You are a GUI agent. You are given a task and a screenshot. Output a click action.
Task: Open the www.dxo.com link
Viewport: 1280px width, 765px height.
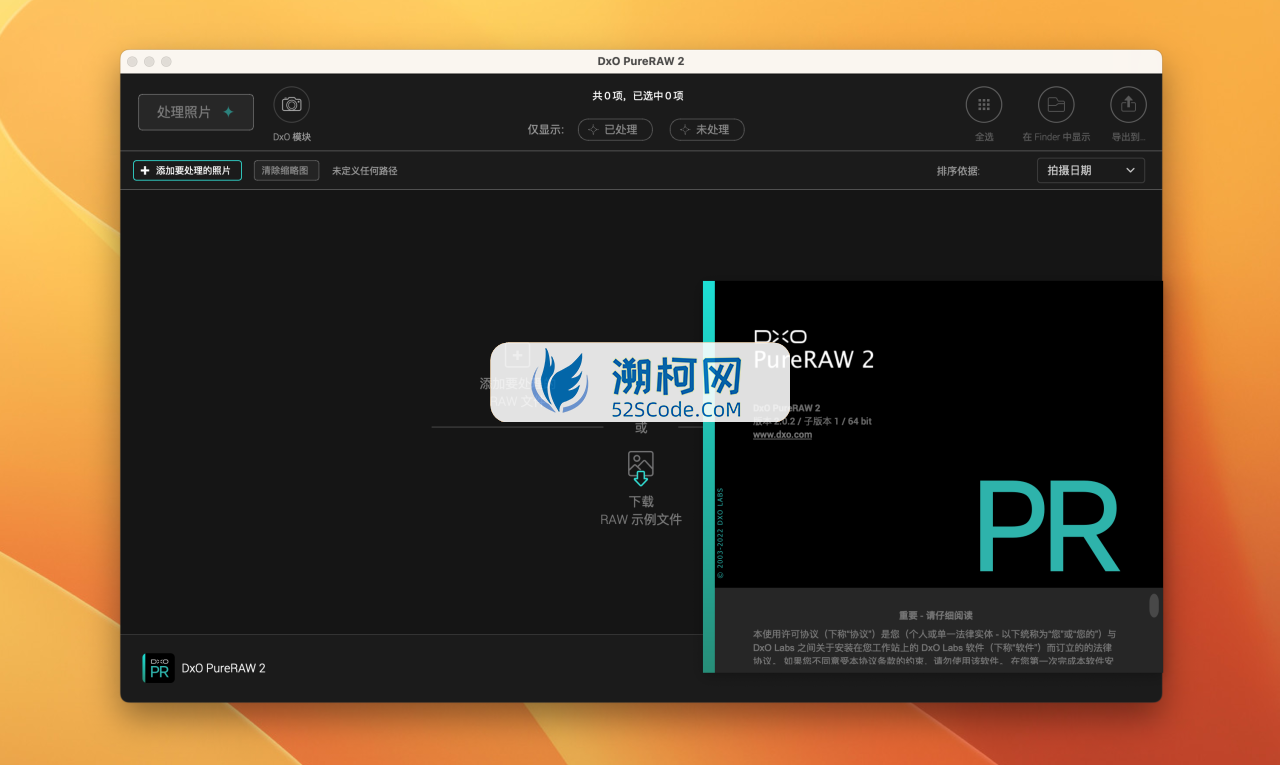coord(782,435)
